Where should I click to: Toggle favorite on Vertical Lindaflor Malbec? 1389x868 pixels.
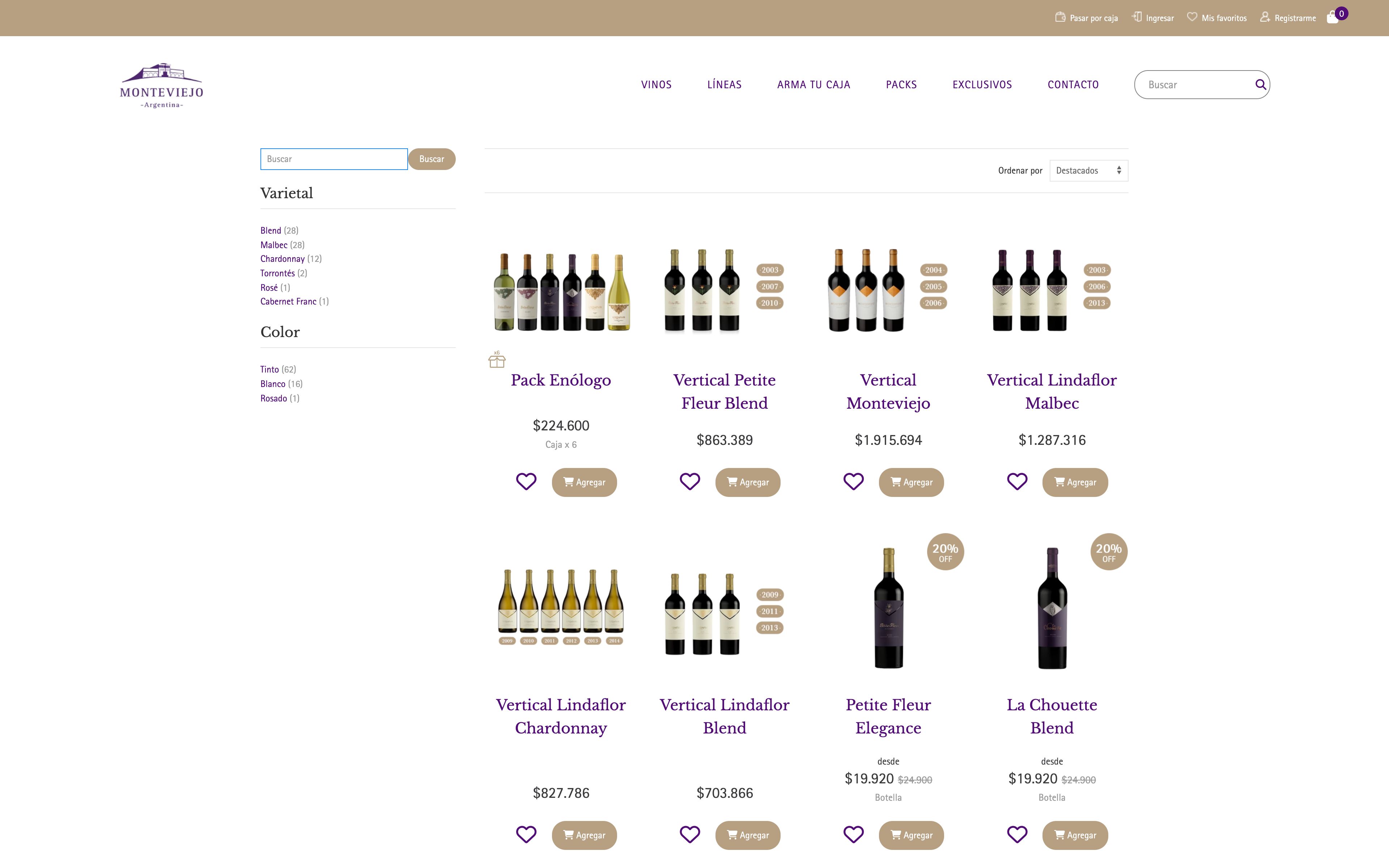pyautogui.click(x=1018, y=482)
